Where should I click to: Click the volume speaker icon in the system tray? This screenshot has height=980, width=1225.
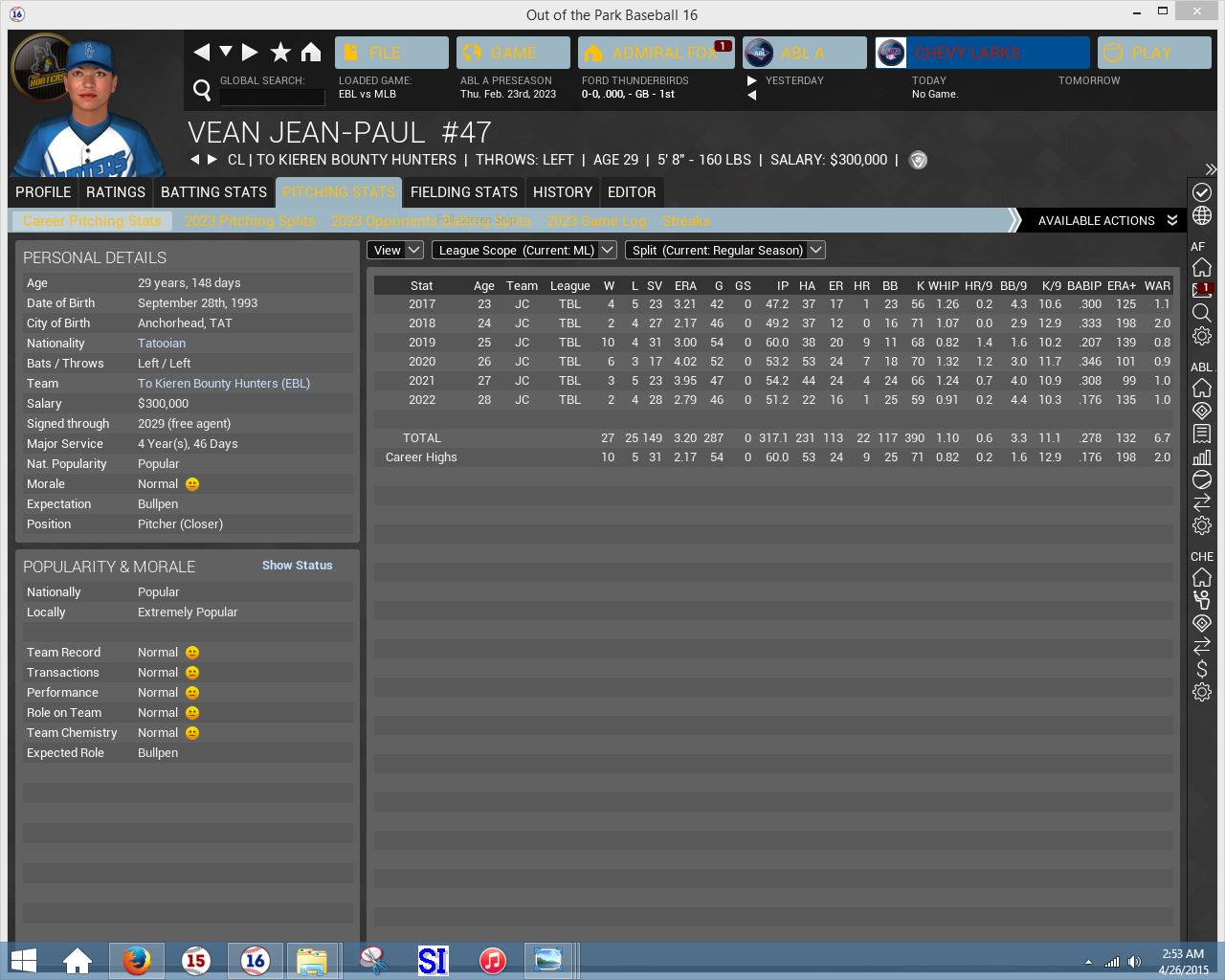tap(1134, 962)
